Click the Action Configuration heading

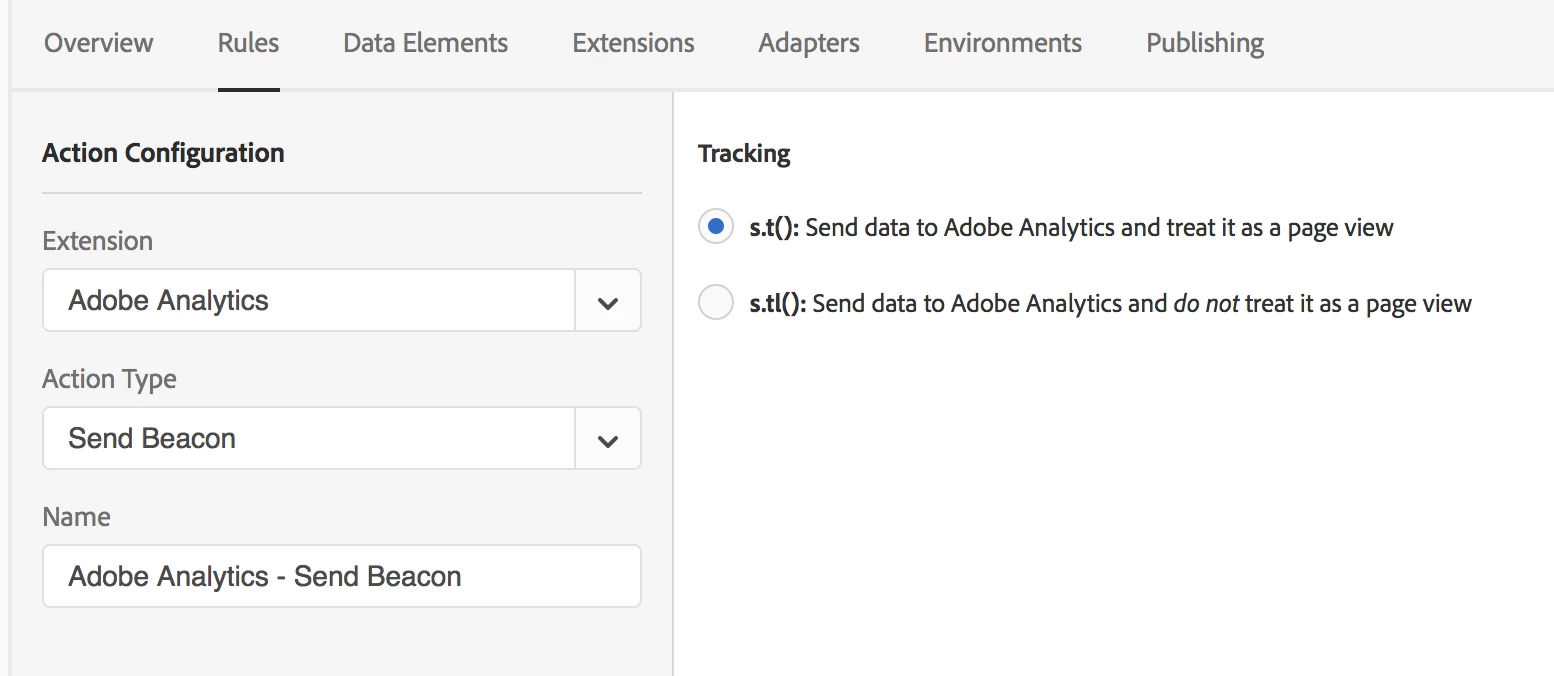coord(163,153)
